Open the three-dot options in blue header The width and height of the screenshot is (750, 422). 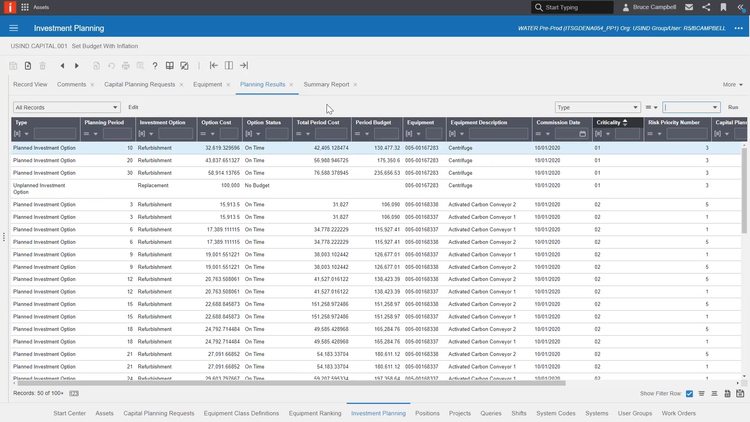(x=739, y=28)
